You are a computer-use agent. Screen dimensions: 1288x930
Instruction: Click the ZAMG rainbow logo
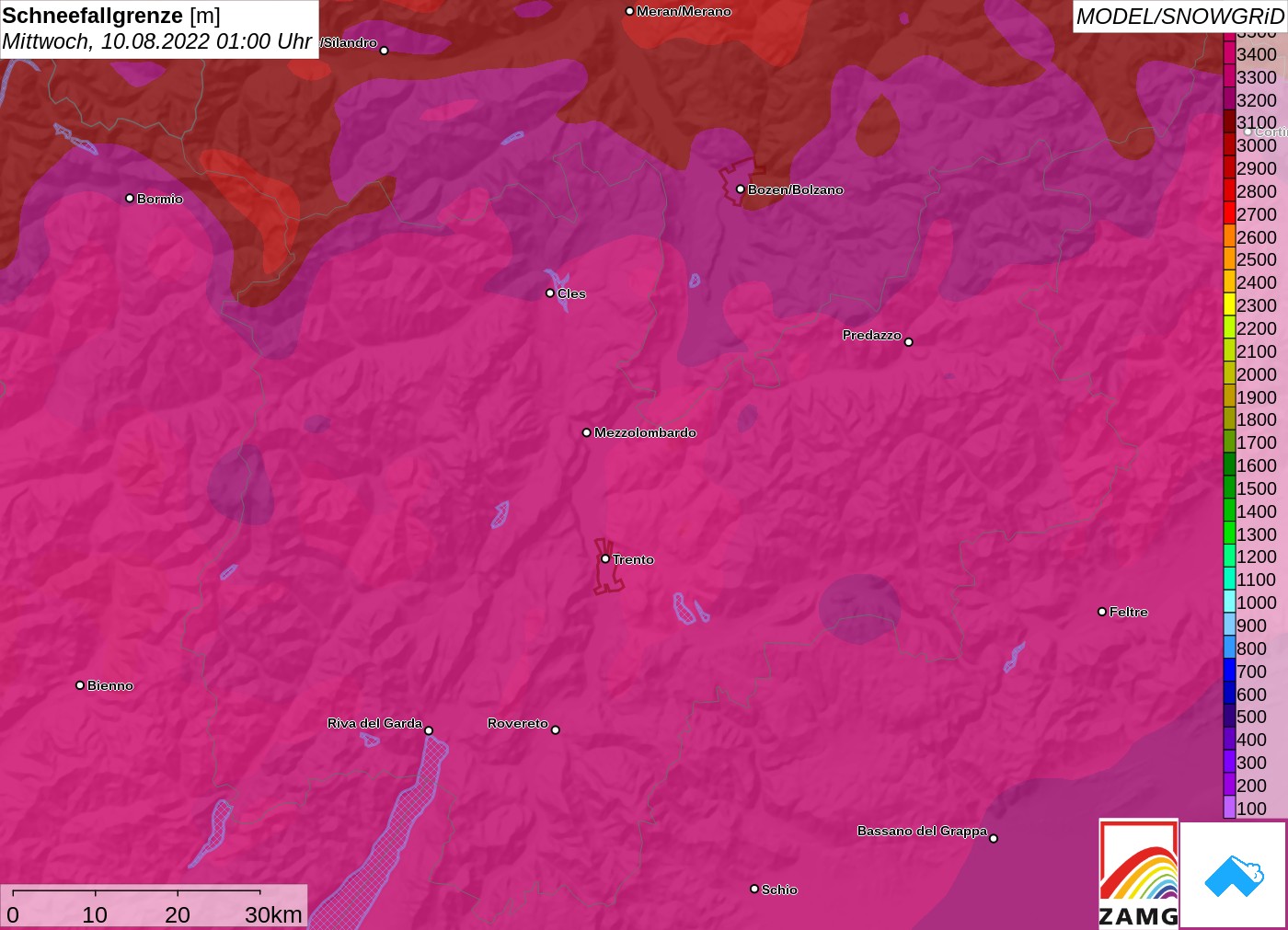point(1139,873)
